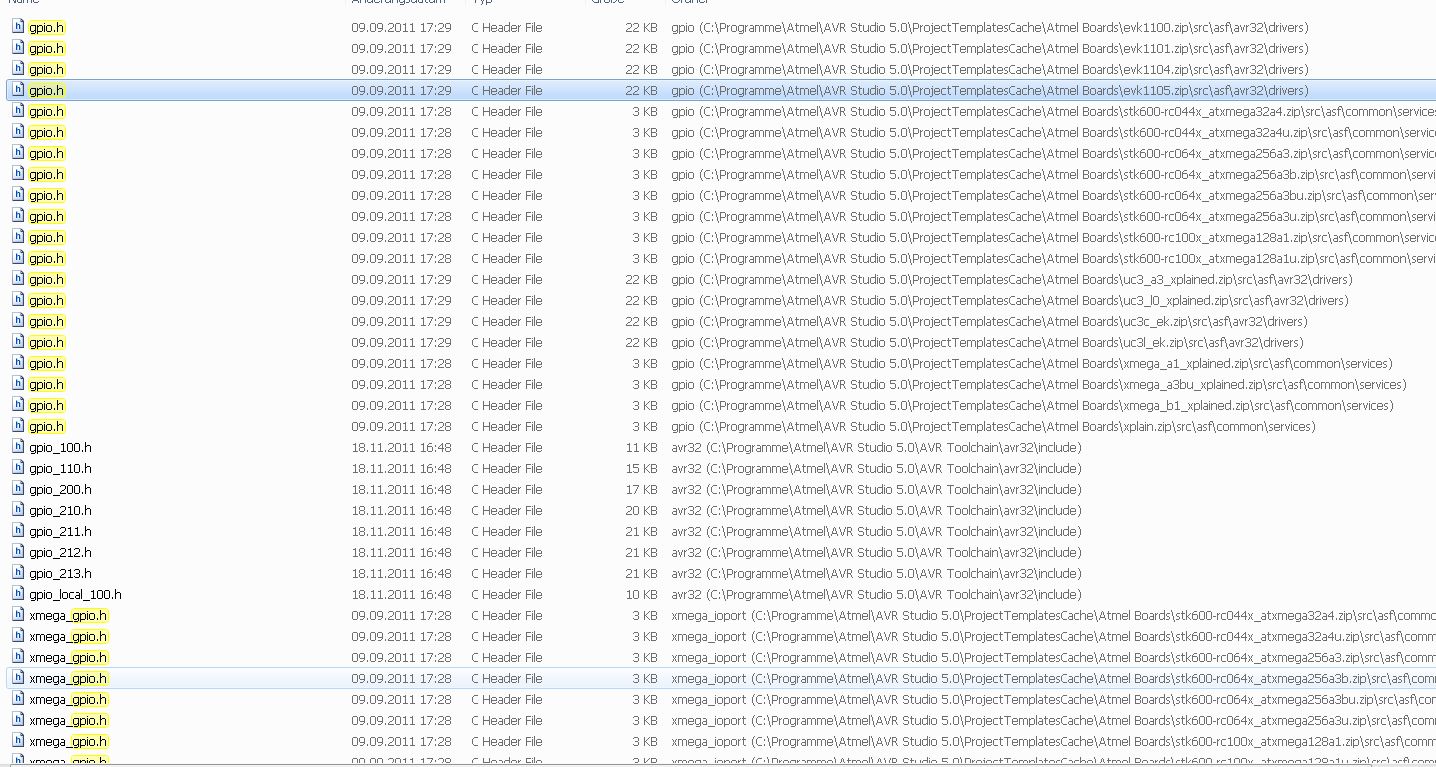Click the gpio.h file icon in highlighted evk1105.zip row
This screenshot has height=767, width=1436.
(x=18, y=90)
